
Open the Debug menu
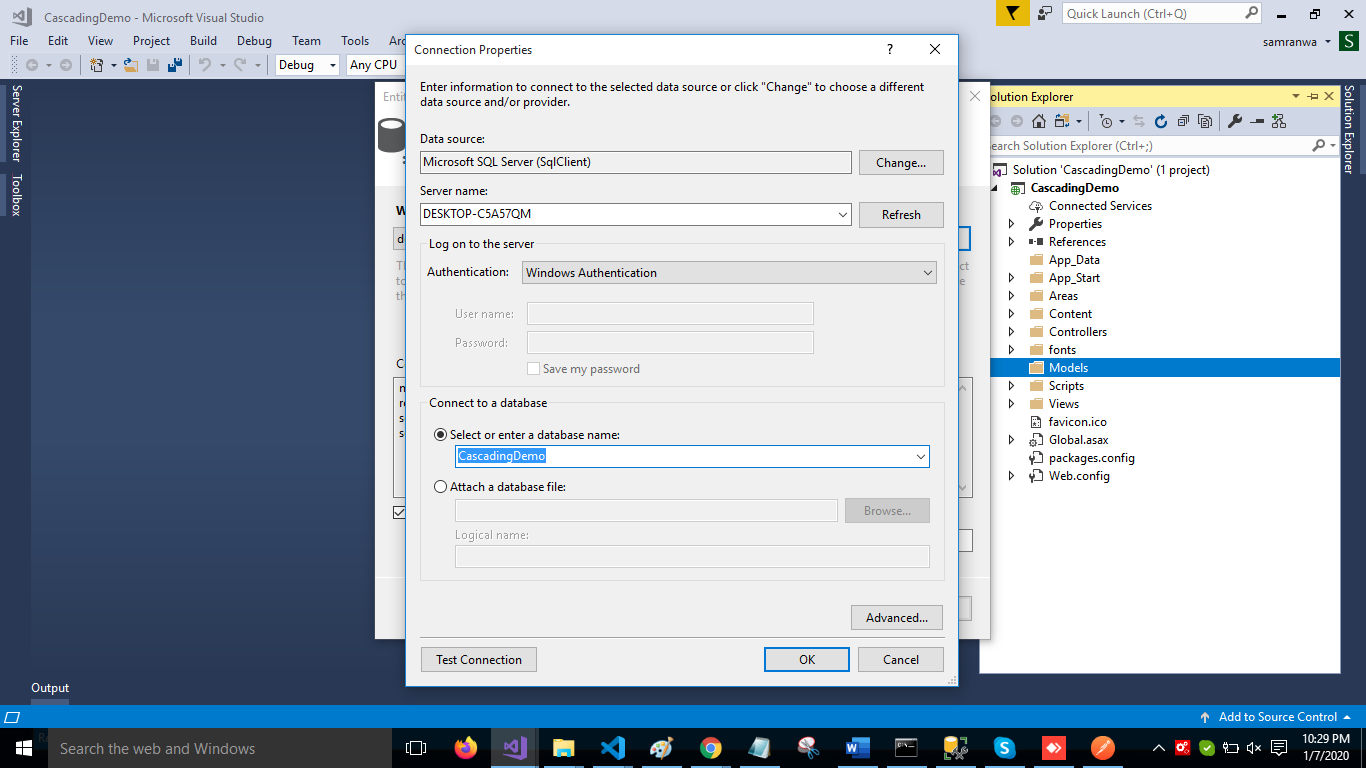click(254, 41)
